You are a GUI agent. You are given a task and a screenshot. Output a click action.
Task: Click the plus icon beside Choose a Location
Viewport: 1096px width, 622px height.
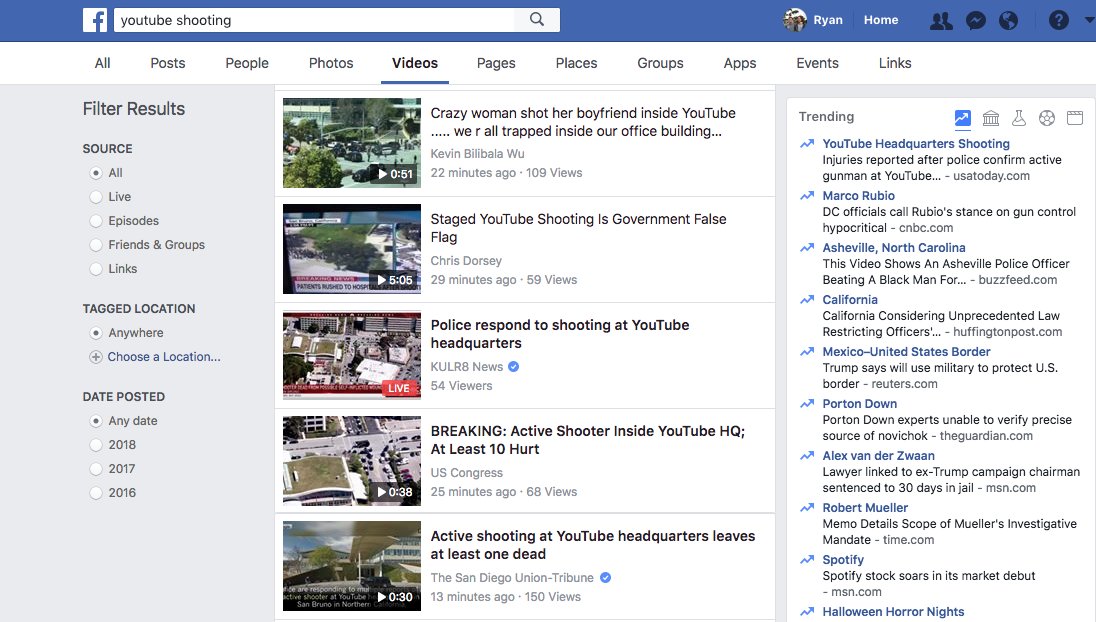pos(96,357)
